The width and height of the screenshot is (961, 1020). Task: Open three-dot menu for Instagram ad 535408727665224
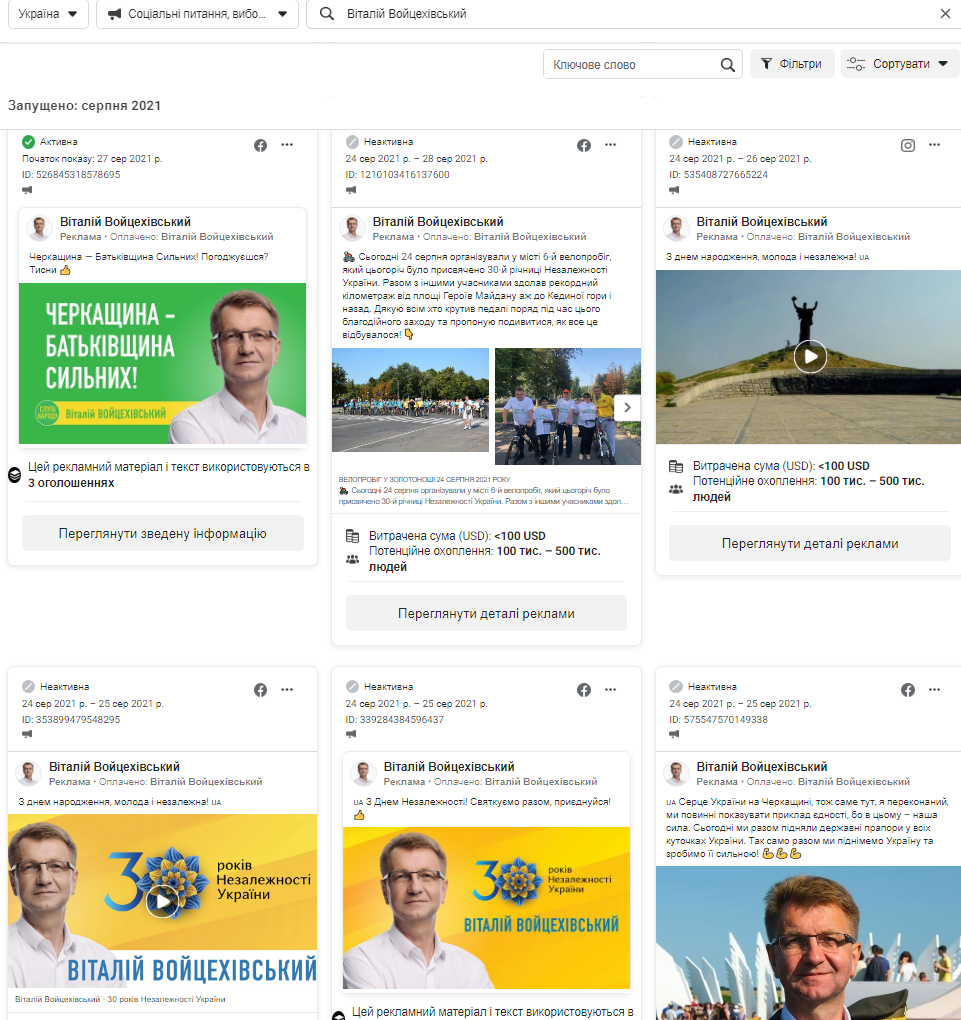coord(934,145)
